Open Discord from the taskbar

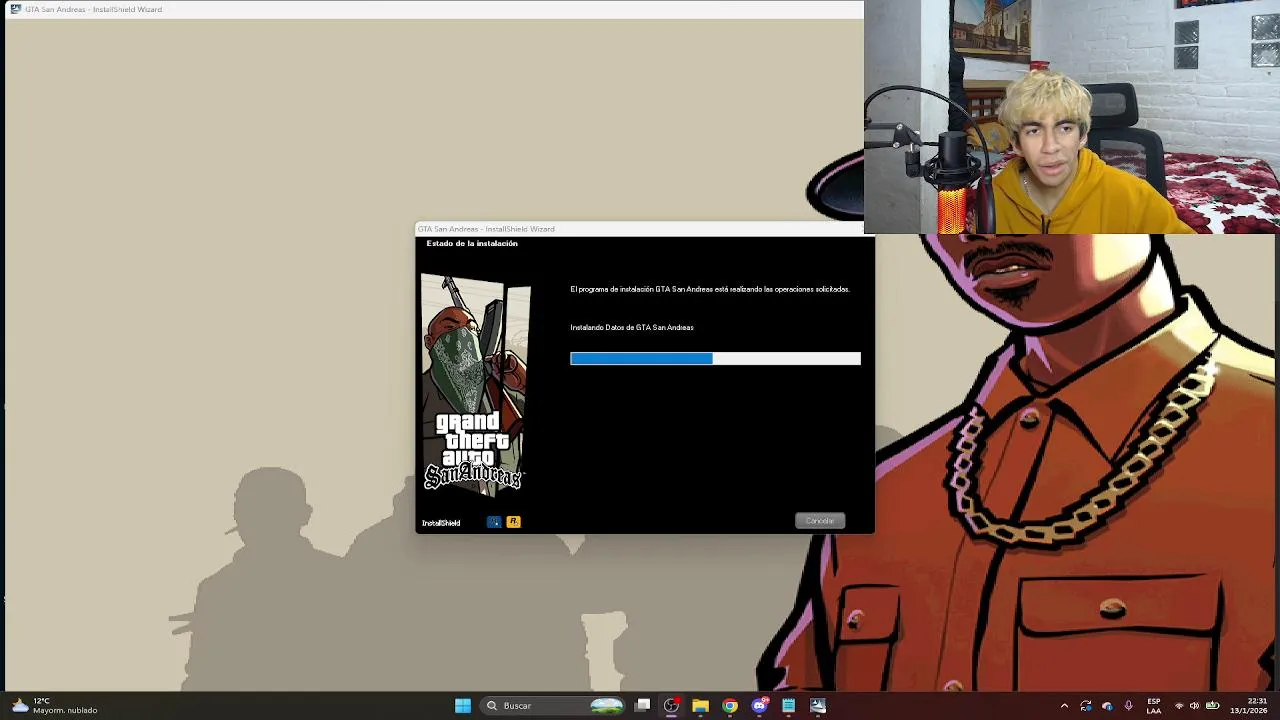click(x=759, y=706)
